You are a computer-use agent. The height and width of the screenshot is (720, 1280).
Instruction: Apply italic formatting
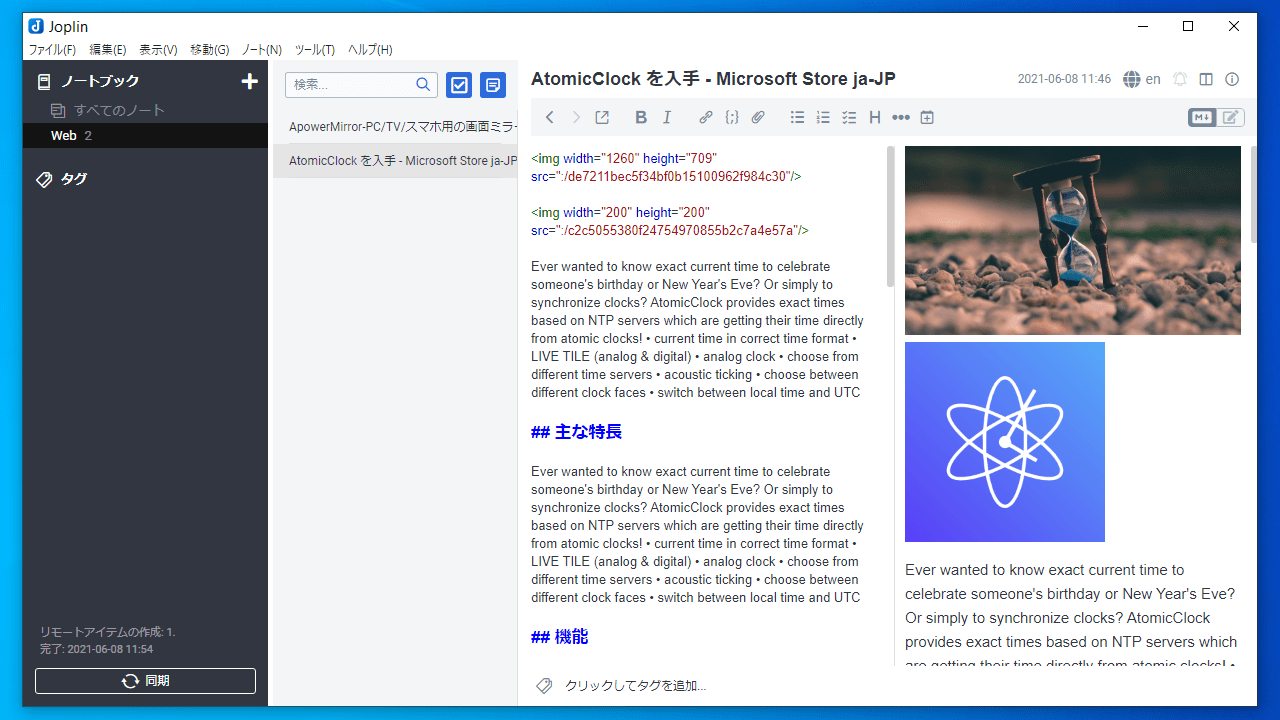point(667,118)
